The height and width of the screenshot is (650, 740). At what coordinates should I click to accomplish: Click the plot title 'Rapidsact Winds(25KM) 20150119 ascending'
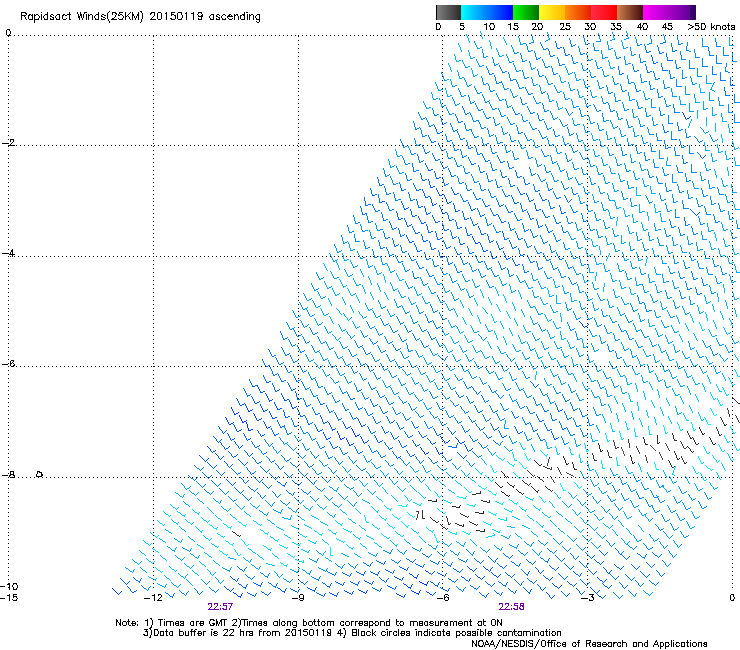point(140,17)
